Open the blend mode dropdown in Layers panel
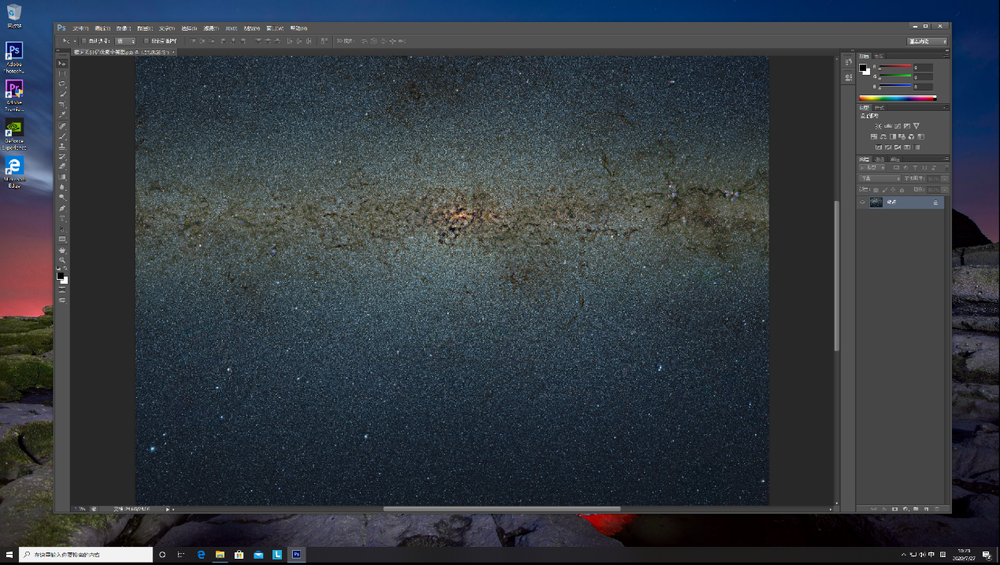 point(879,179)
